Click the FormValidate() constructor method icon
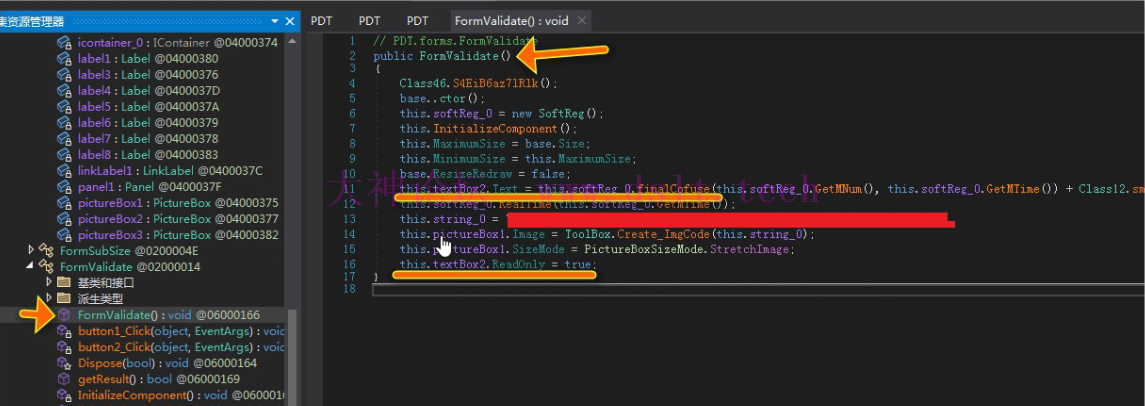This screenshot has width=1145, height=406. (65, 315)
